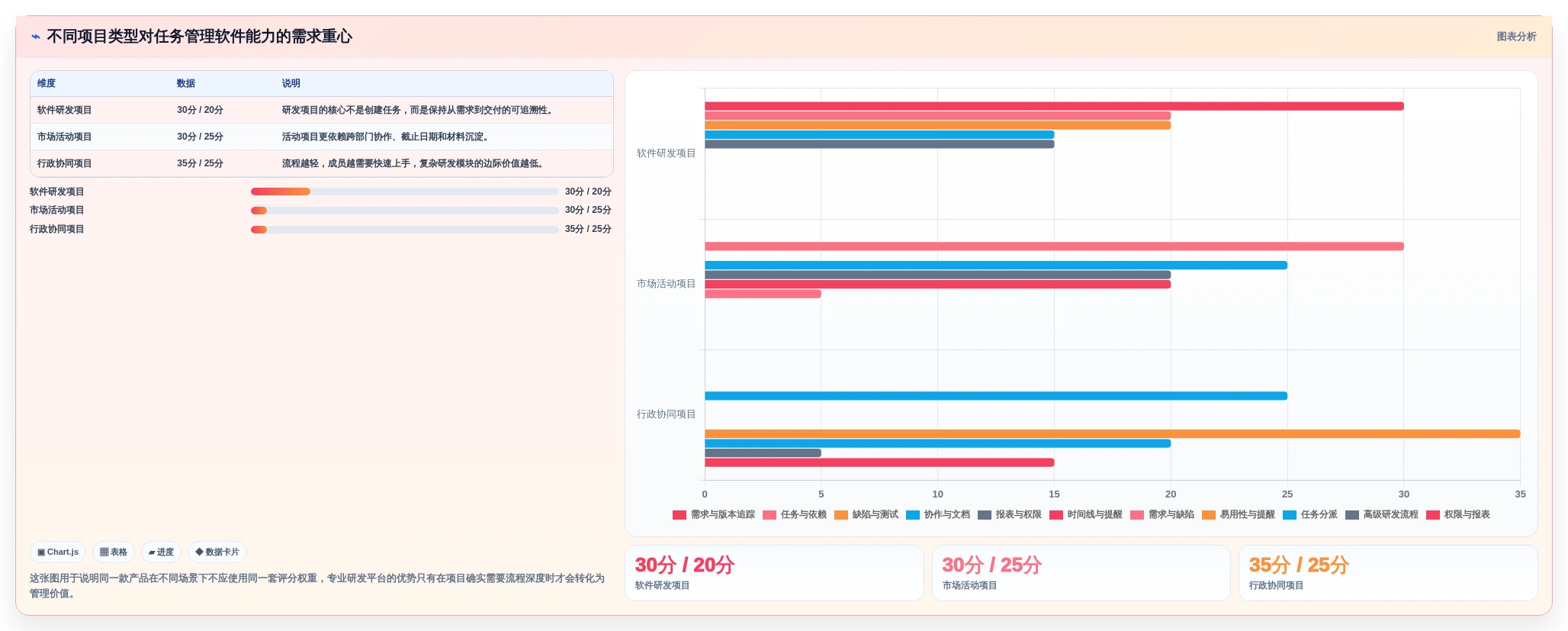Click the 图表分析 label in the header
Viewport: 1568px width, 631px height.
pos(1516,37)
